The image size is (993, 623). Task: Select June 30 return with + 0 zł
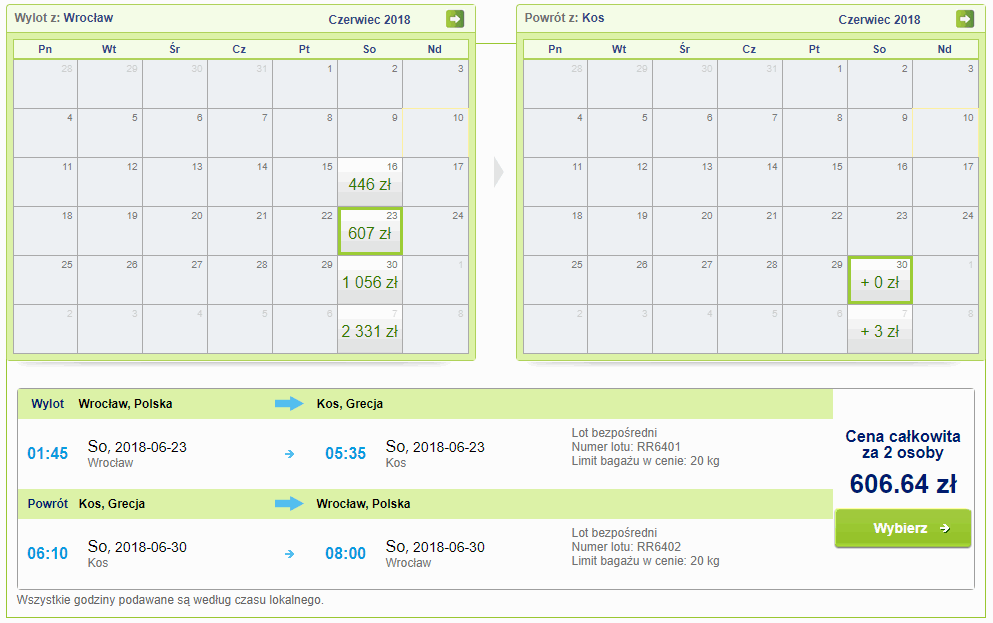tap(880, 281)
